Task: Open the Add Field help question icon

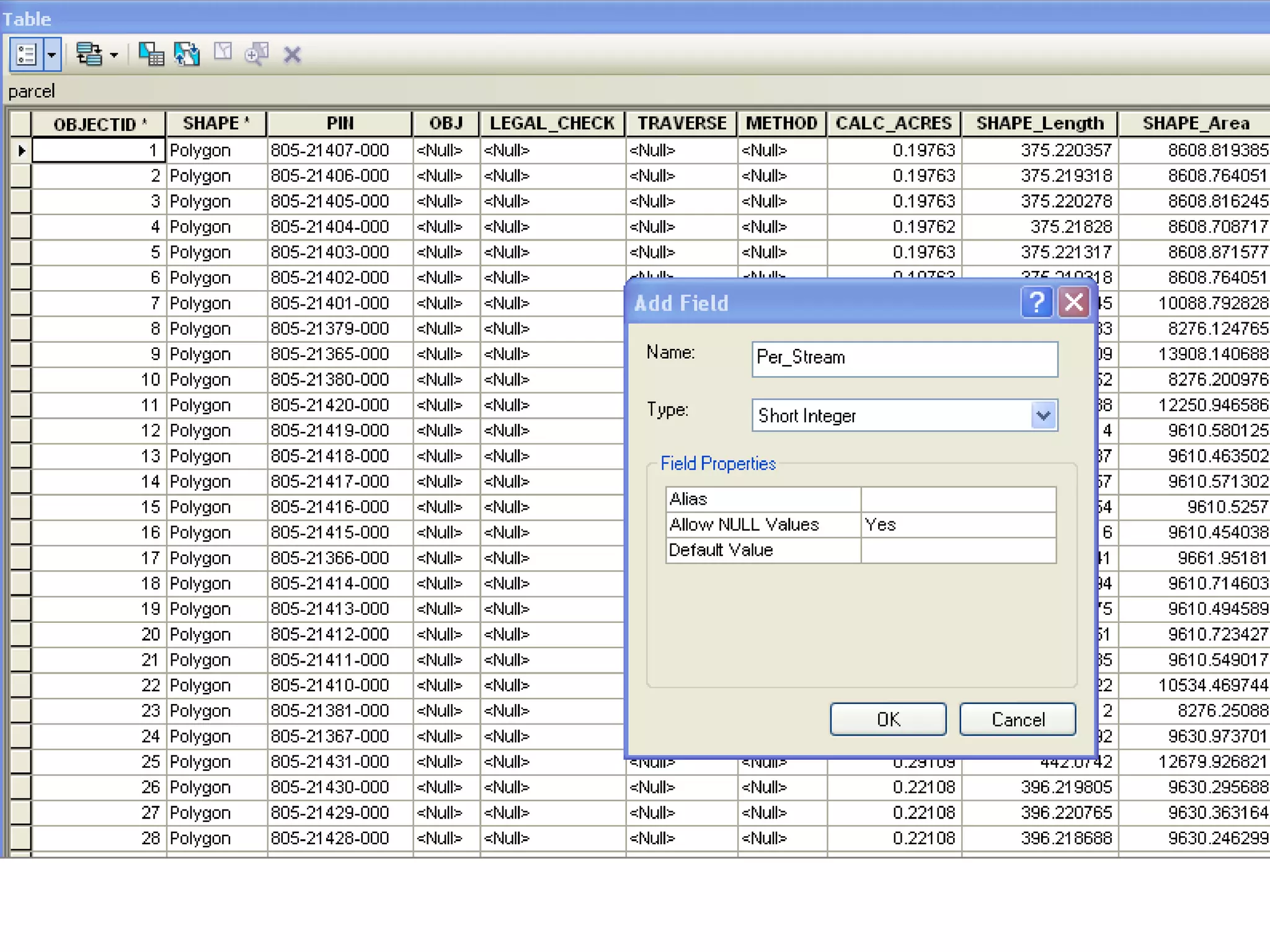Action: (x=1036, y=303)
